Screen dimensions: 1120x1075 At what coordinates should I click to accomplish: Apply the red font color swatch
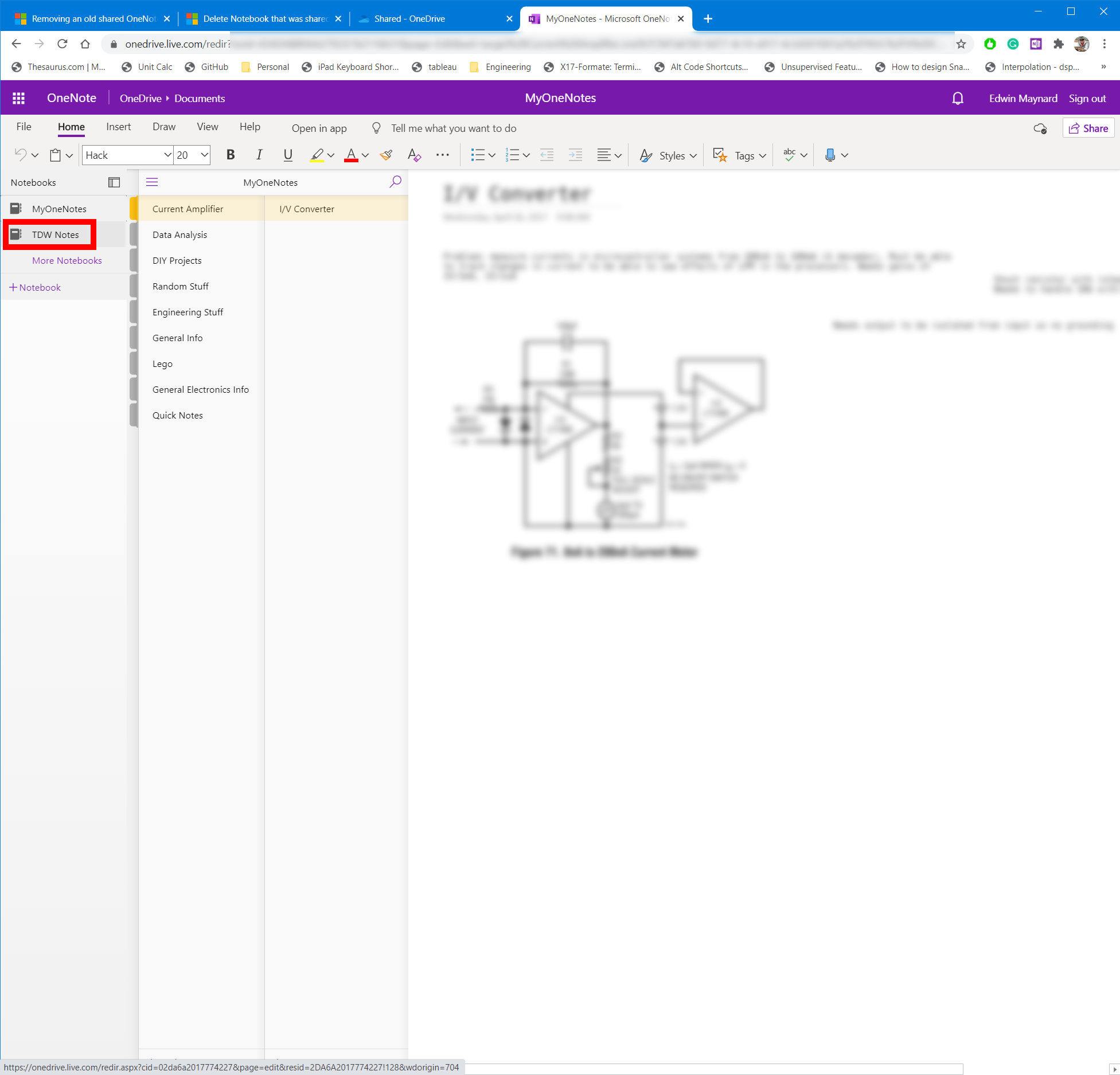[x=351, y=155]
